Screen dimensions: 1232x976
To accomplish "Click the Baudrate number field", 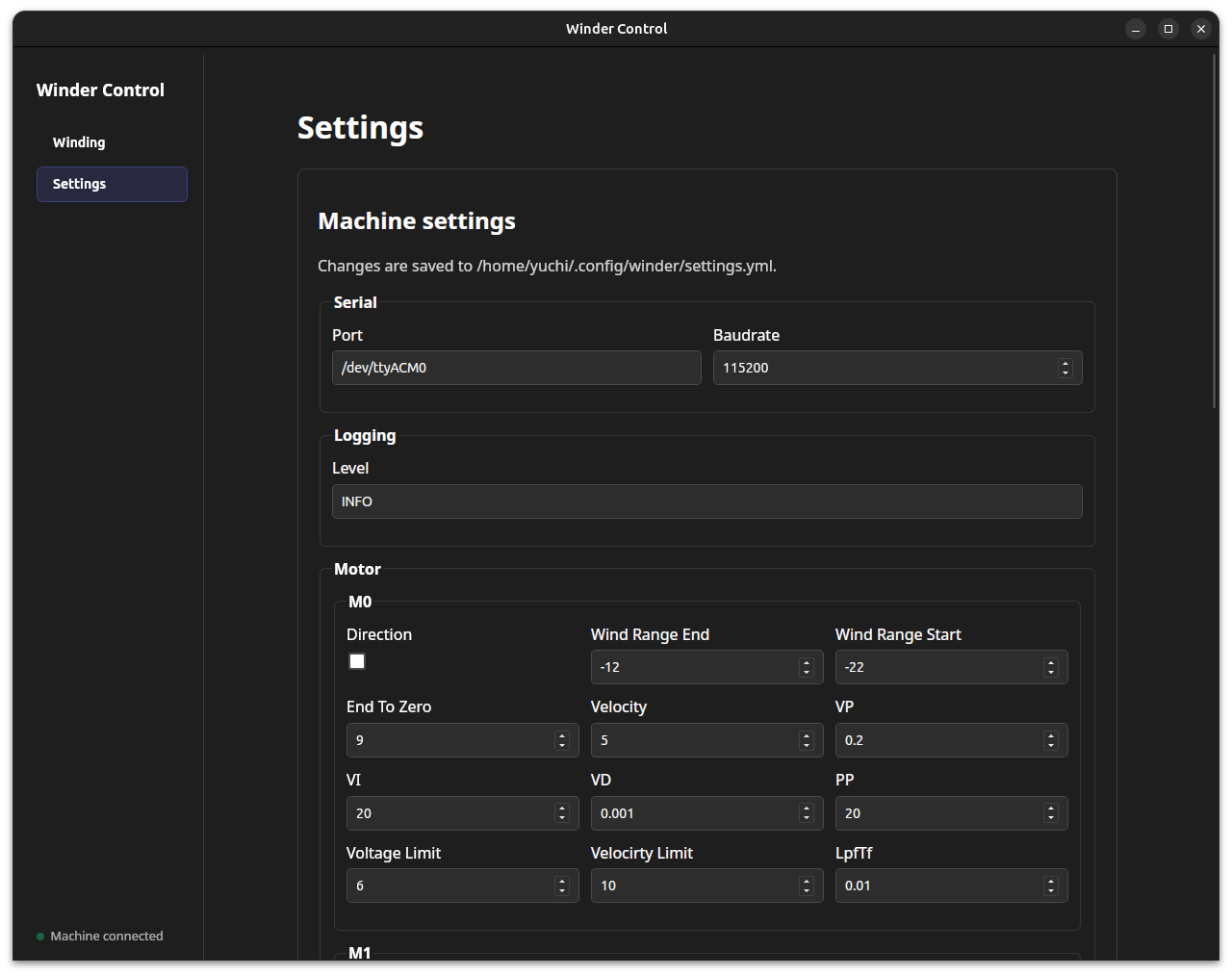I will point(897,368).
